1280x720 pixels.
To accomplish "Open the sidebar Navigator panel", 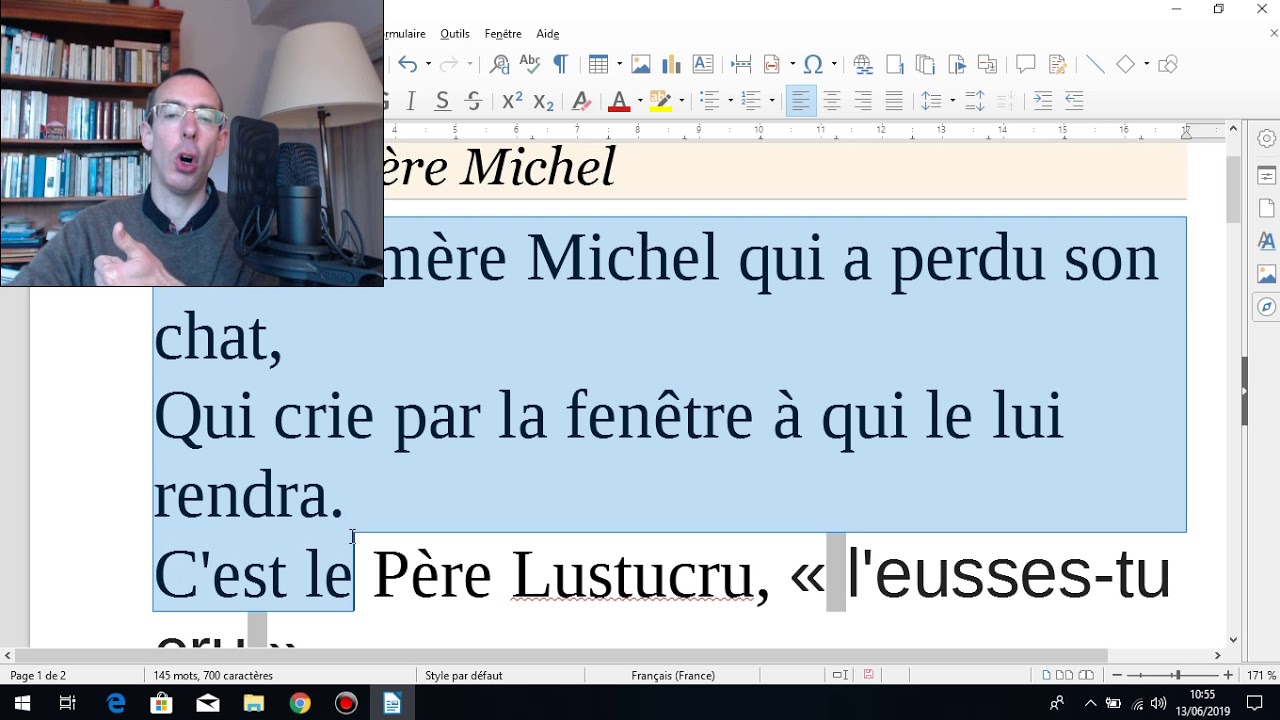I will pos(1267,307).
